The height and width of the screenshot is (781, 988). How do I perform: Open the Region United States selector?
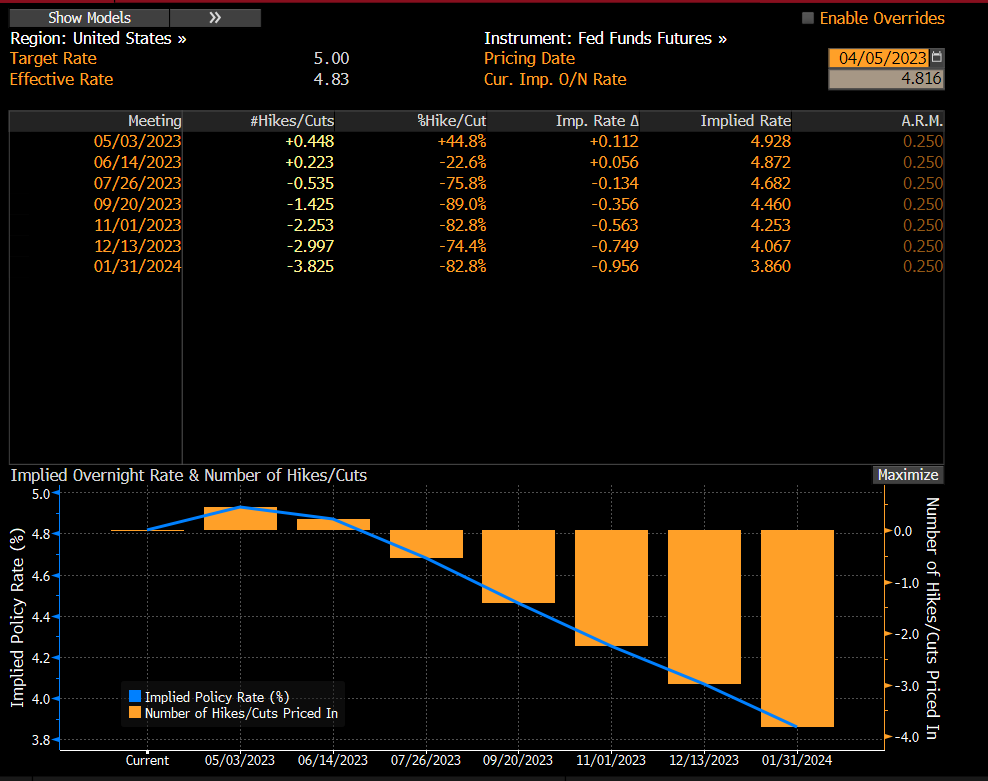click(x=98, y=39)
